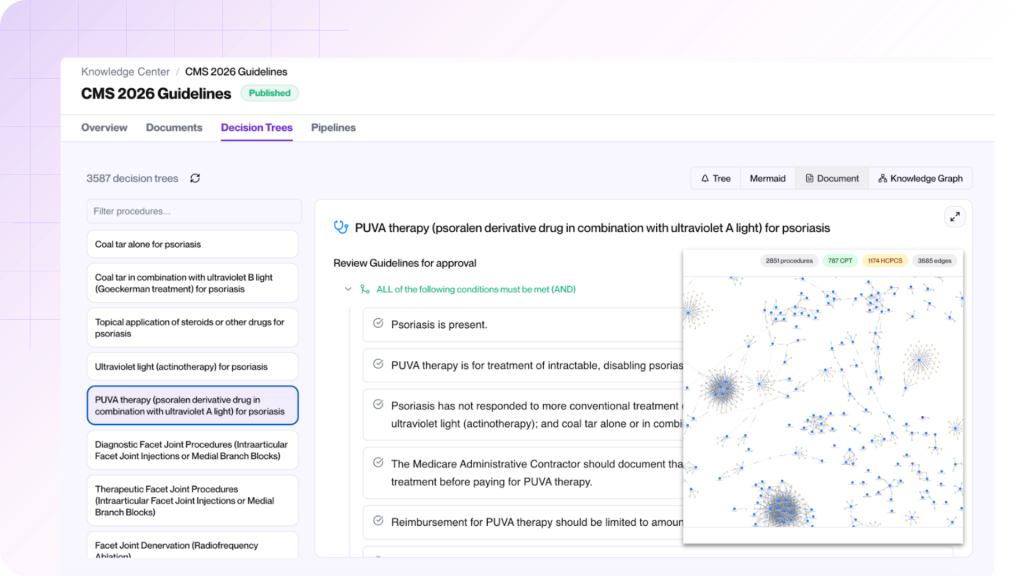Open the Overview tab
The image size is (1024, 576).
point(104,127)
